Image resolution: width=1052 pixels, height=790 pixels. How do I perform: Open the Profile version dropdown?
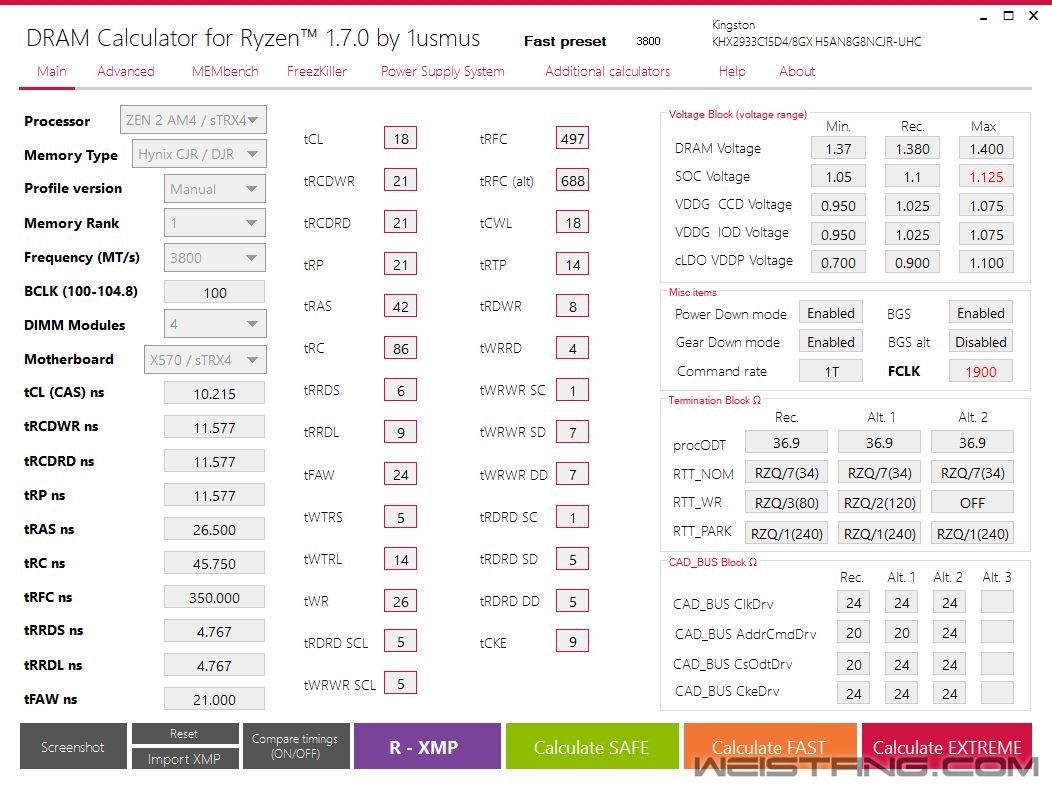215,189
